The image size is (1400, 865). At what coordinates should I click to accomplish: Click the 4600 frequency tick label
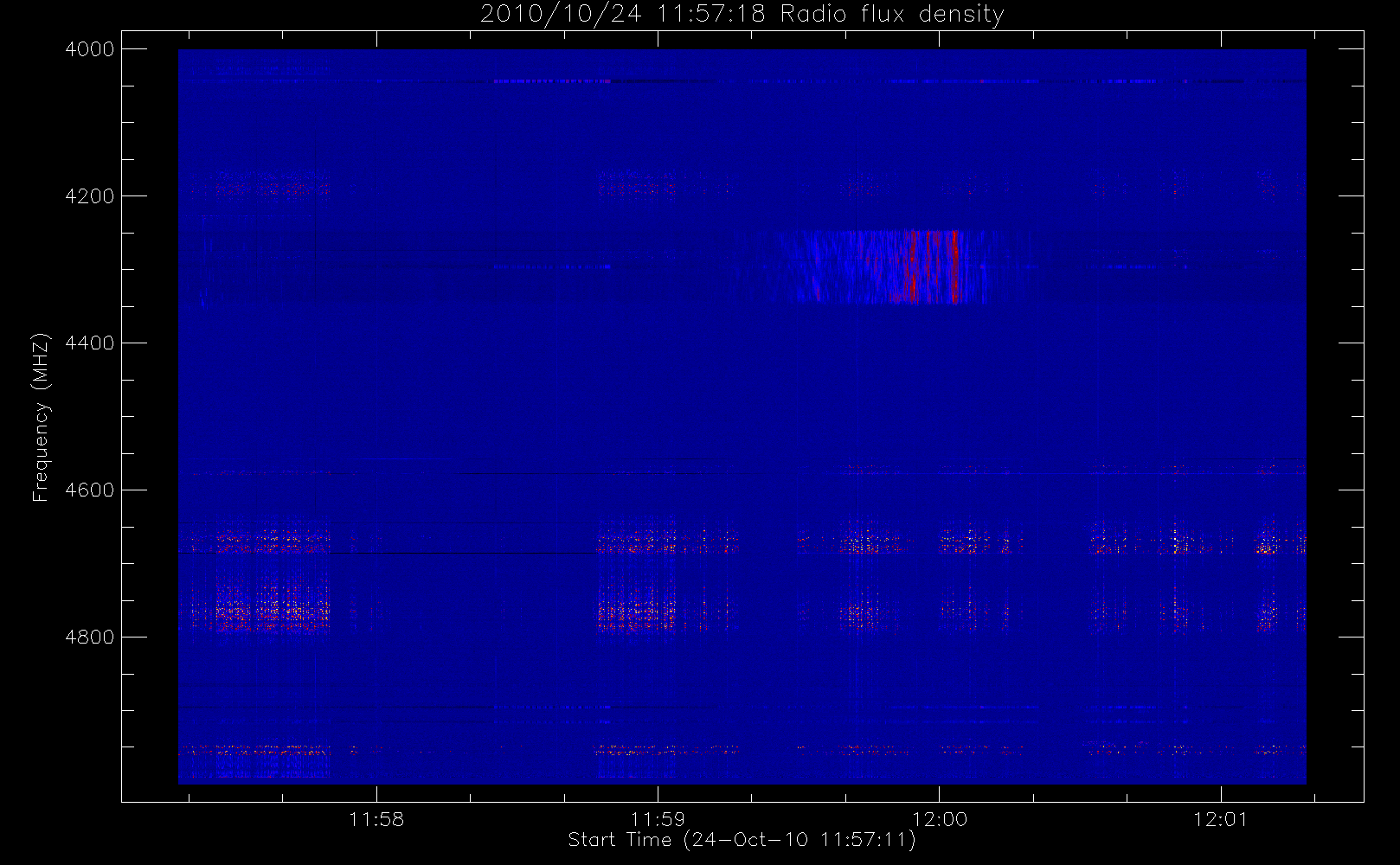pyautogui.click(x=90, y=490)
